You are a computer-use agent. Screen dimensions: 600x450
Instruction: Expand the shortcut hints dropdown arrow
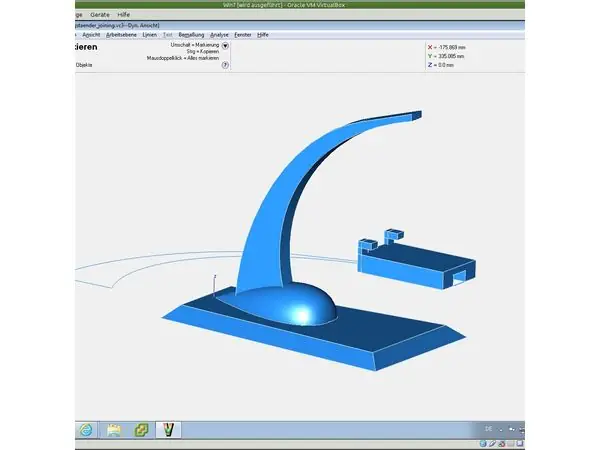pyautogui.click(x=225, y=46)
